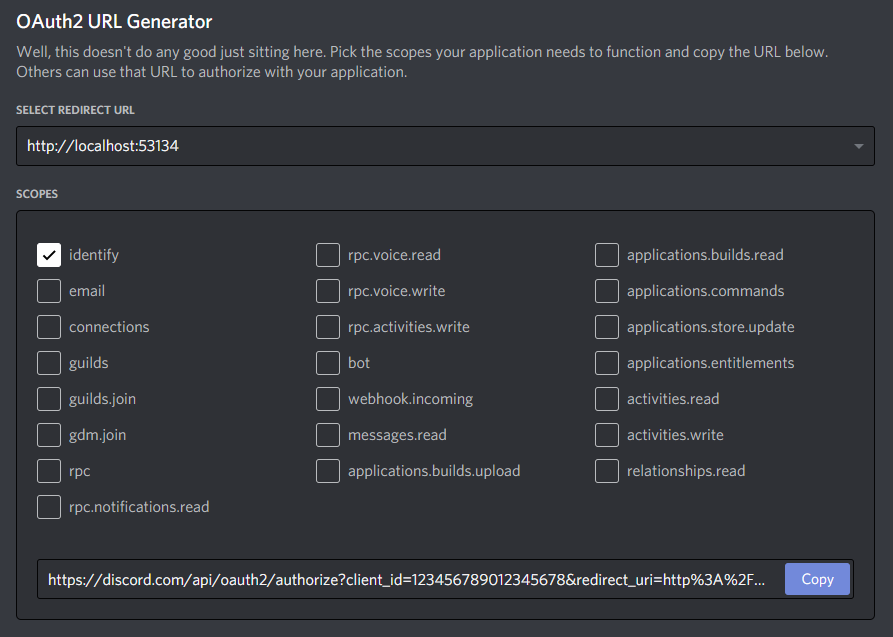Image resolution: width=893 pixels, height=637 pixels.
Task: Enable the guilds scope checkbox
Action: (49, 362)
